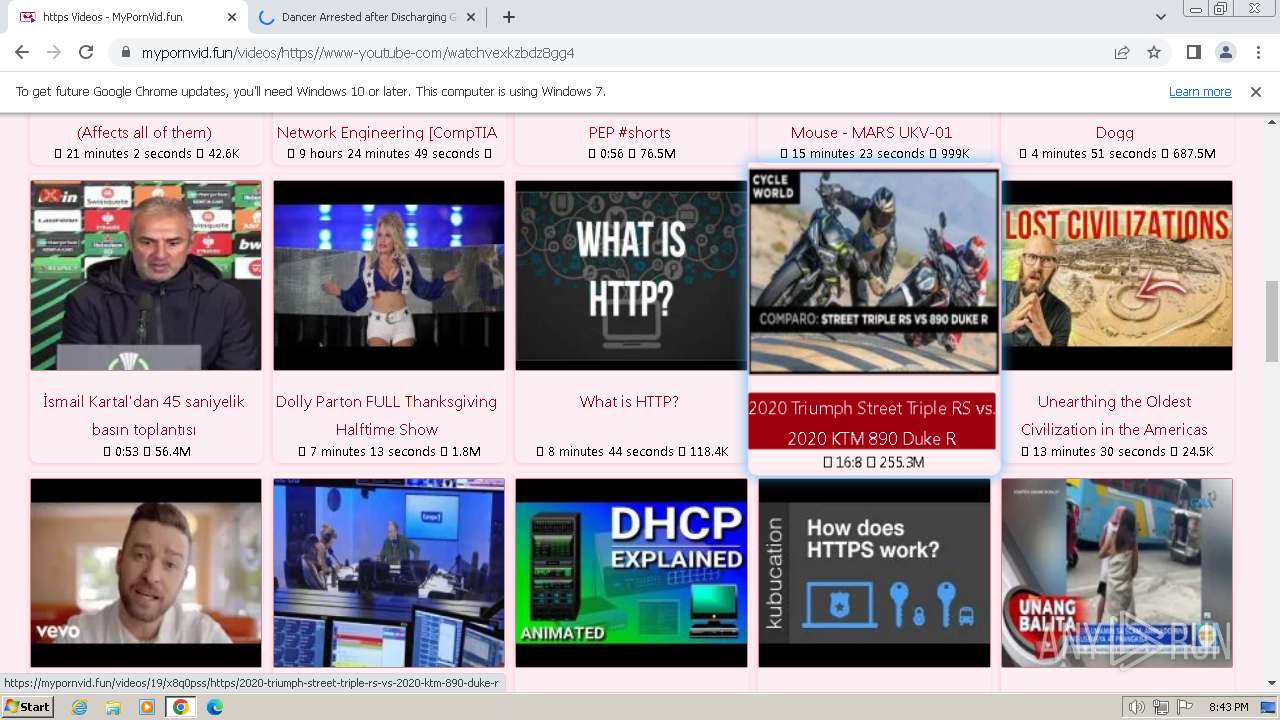Go back to the previous page
1280x720 pixels.
tap(22, 52)
